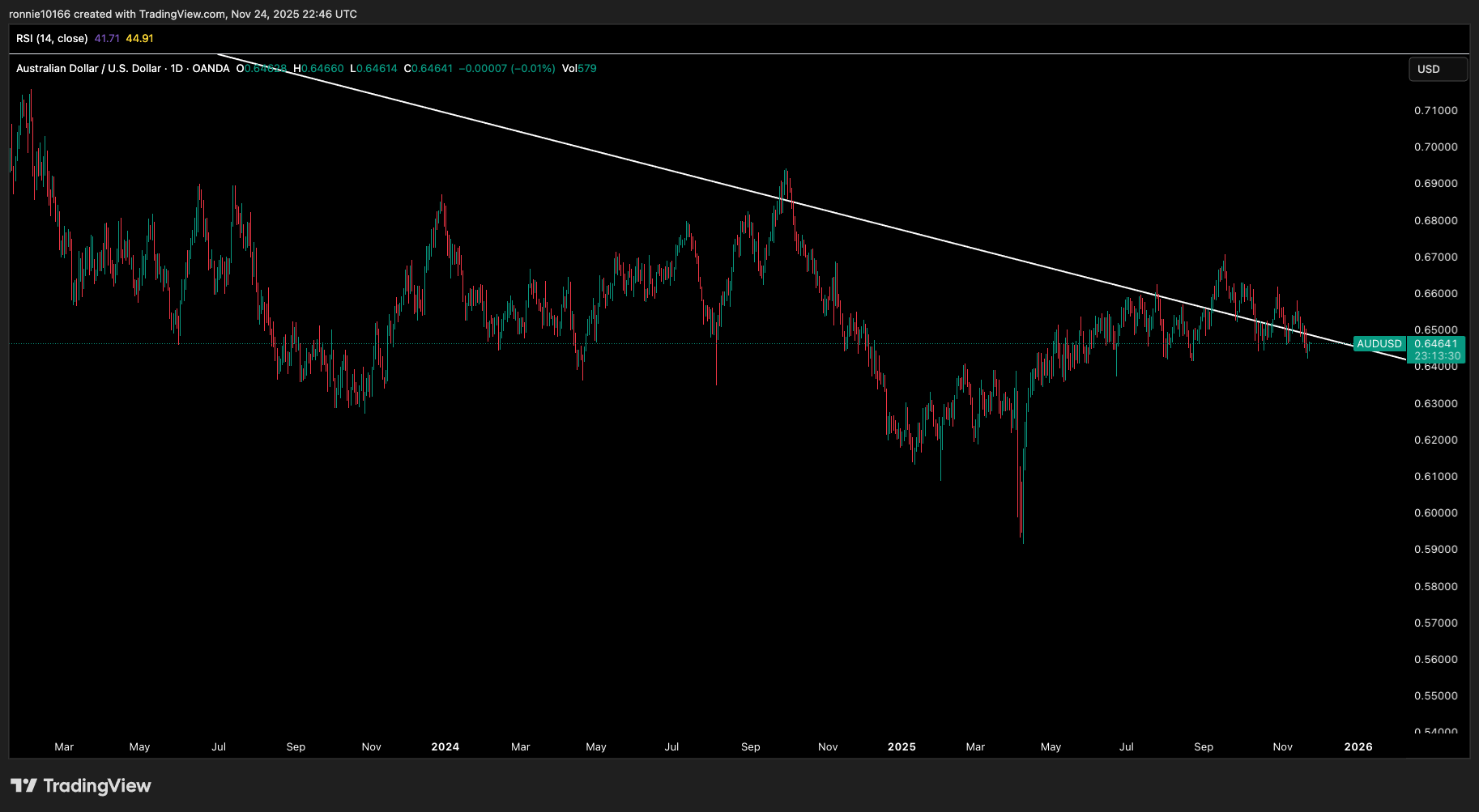Click the OANDA exchange label
Screen dimensions: 1479x812
pyautogui.click(x=211, y=69)
